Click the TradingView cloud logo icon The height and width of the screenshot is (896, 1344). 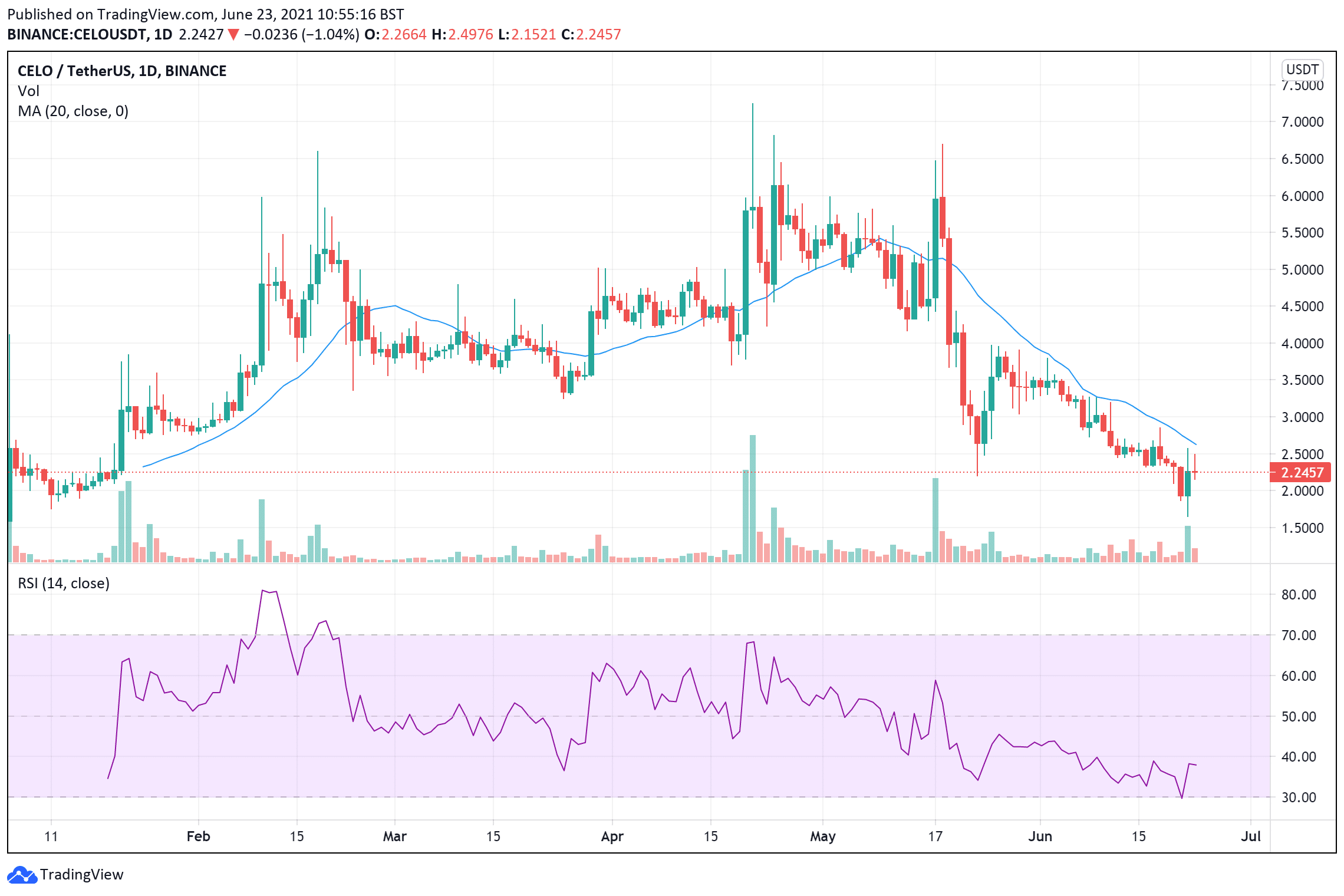22,875
